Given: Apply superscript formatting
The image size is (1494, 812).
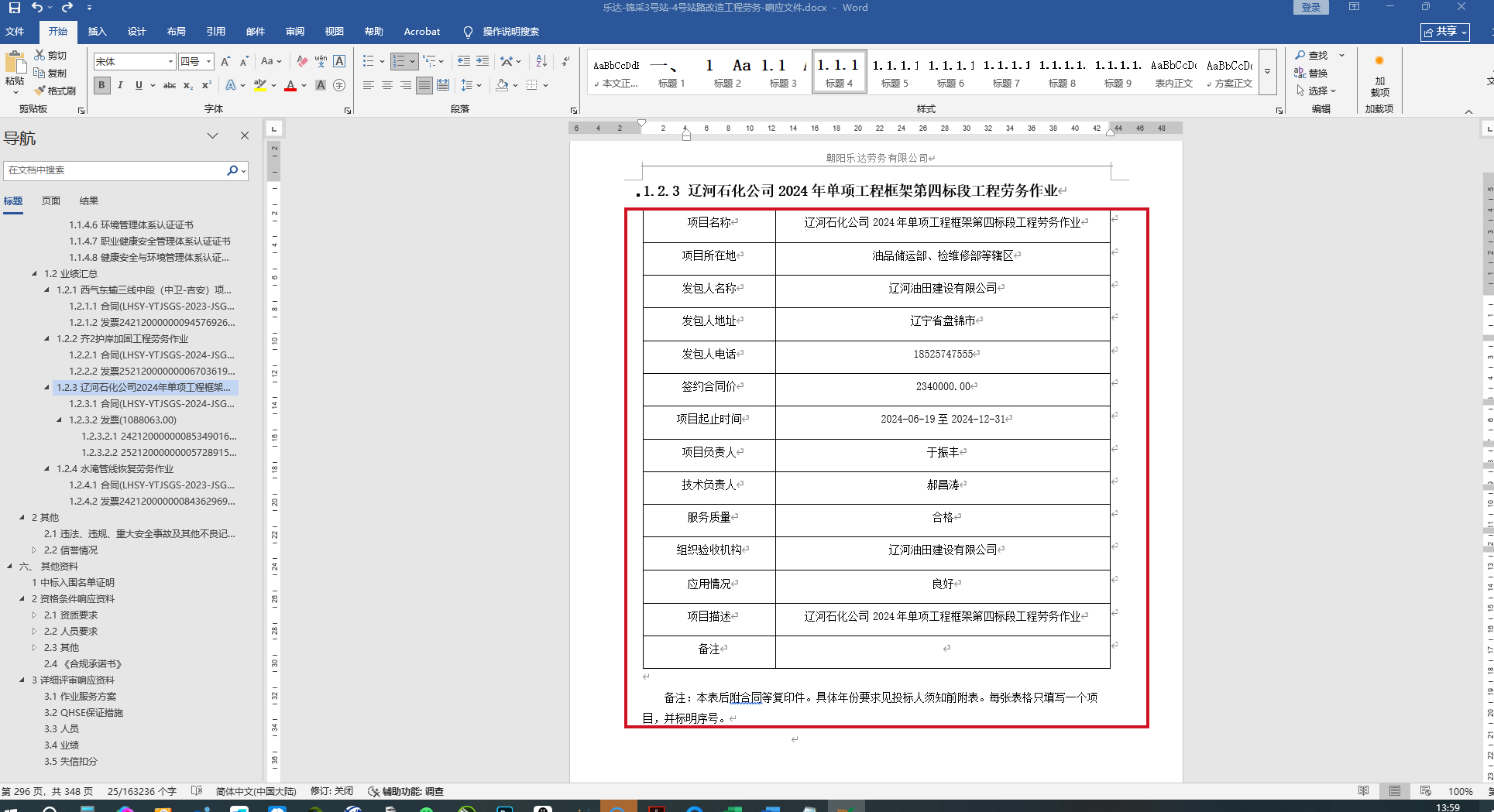Looking at the screenshot, I should click(207, 85).
